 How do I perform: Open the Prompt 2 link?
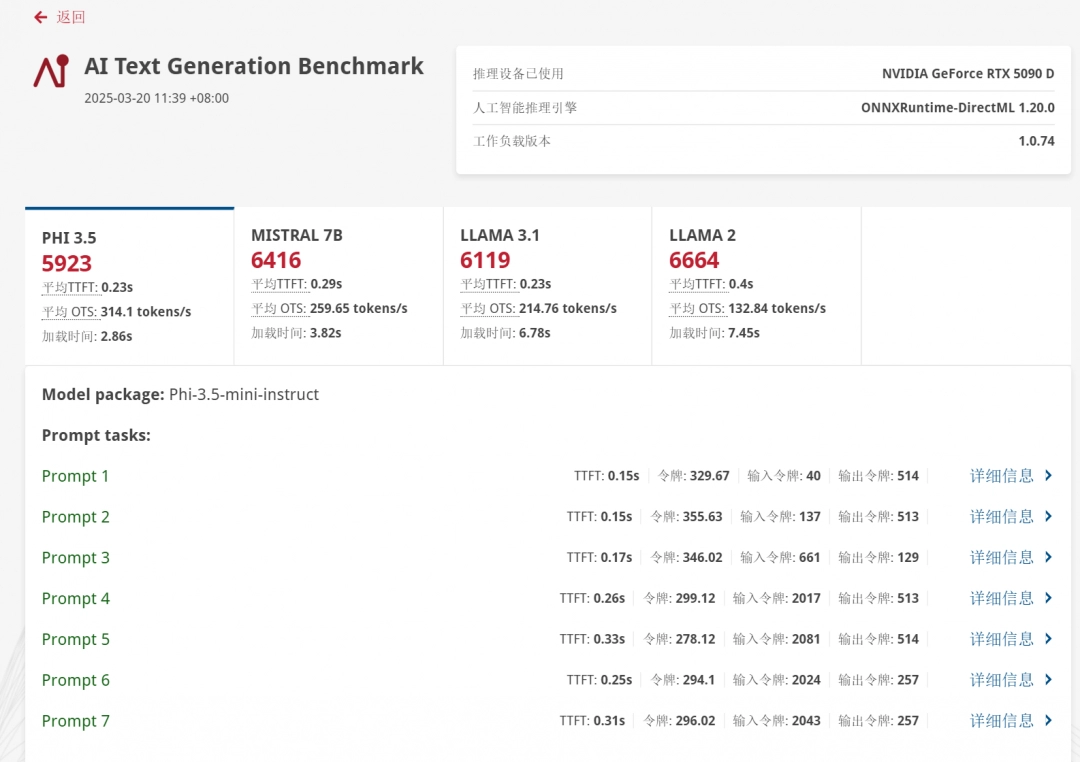tap(75, 517)
